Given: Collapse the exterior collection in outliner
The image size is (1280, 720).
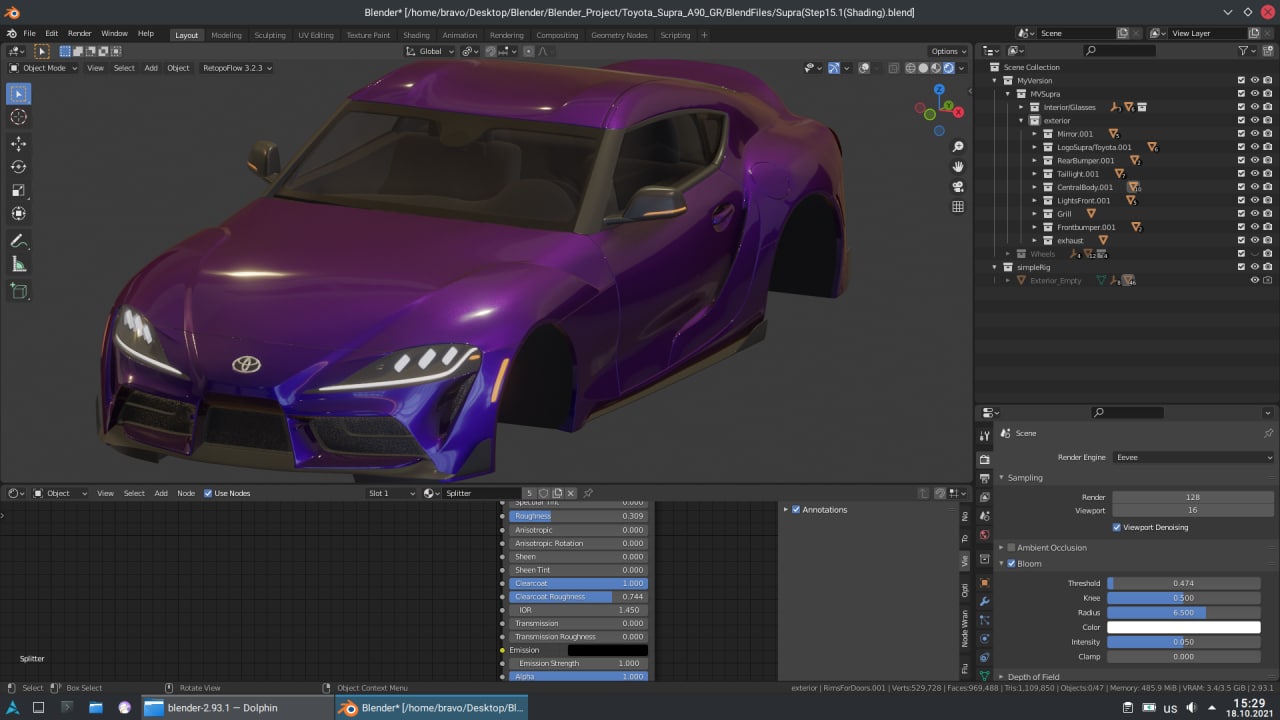Looking at the screenshot, I should pyautogui.click(x=1022, y=121).
